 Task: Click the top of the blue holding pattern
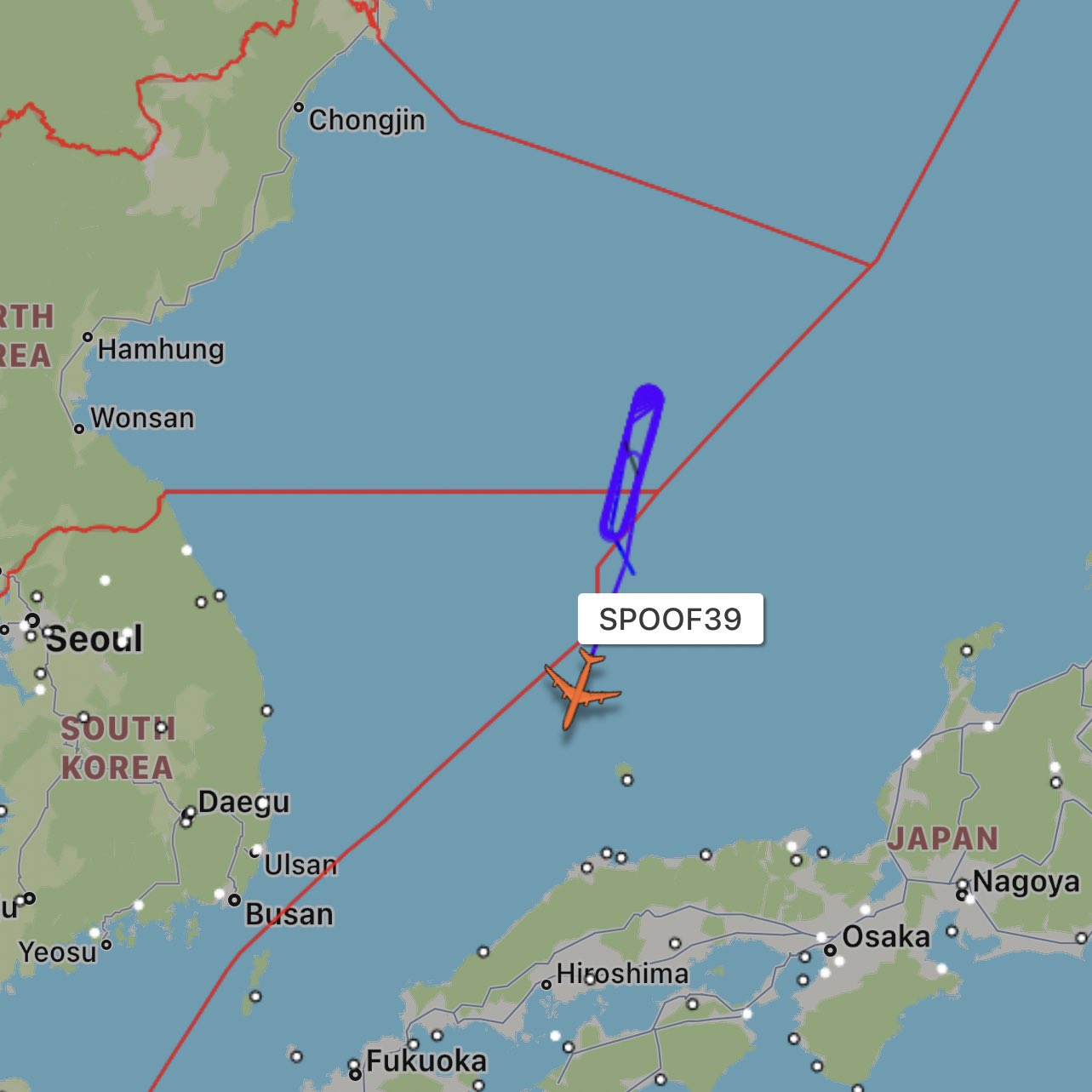(649, 394)
